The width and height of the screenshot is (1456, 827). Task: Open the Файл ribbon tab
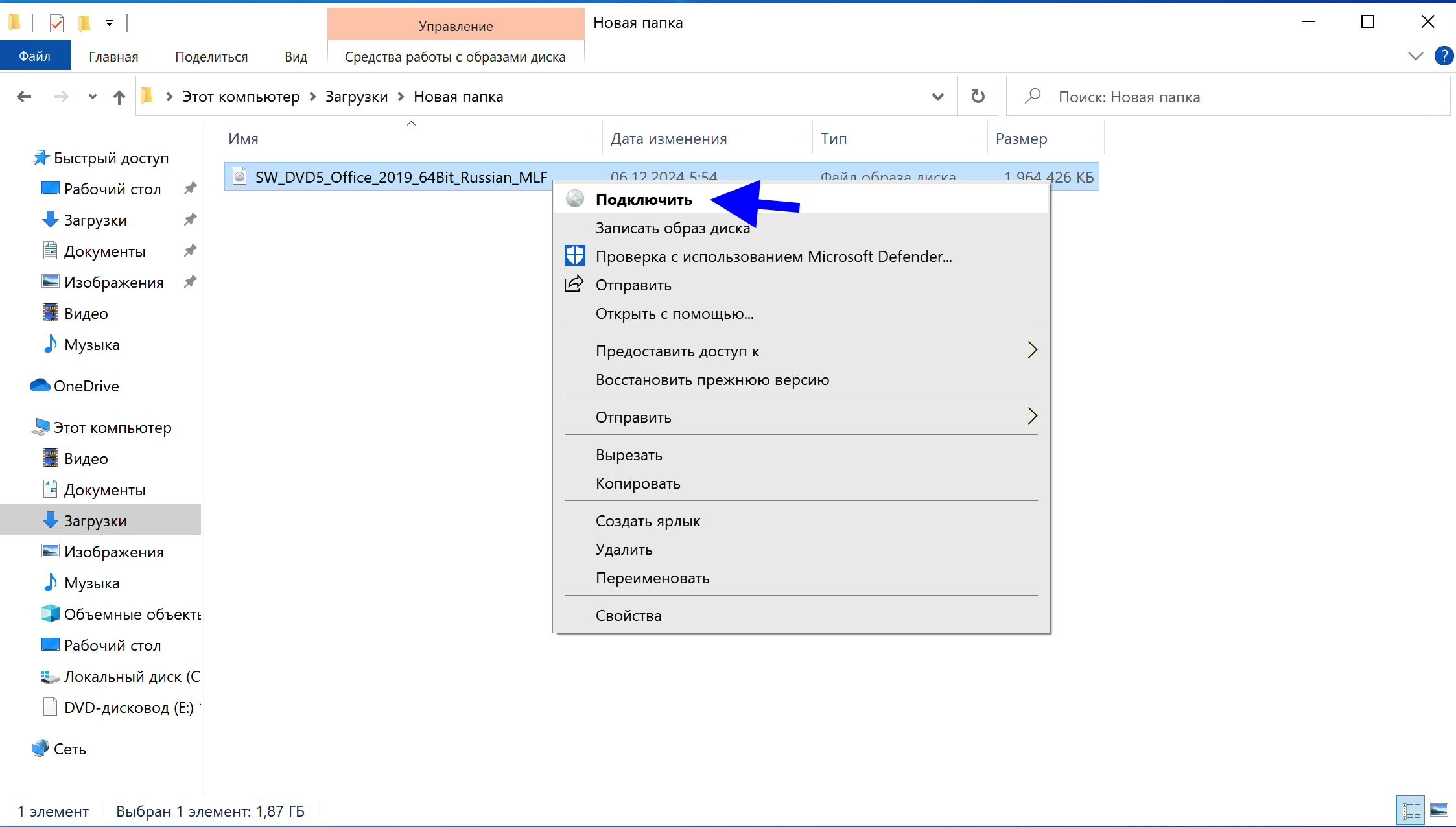click(35, 56)
